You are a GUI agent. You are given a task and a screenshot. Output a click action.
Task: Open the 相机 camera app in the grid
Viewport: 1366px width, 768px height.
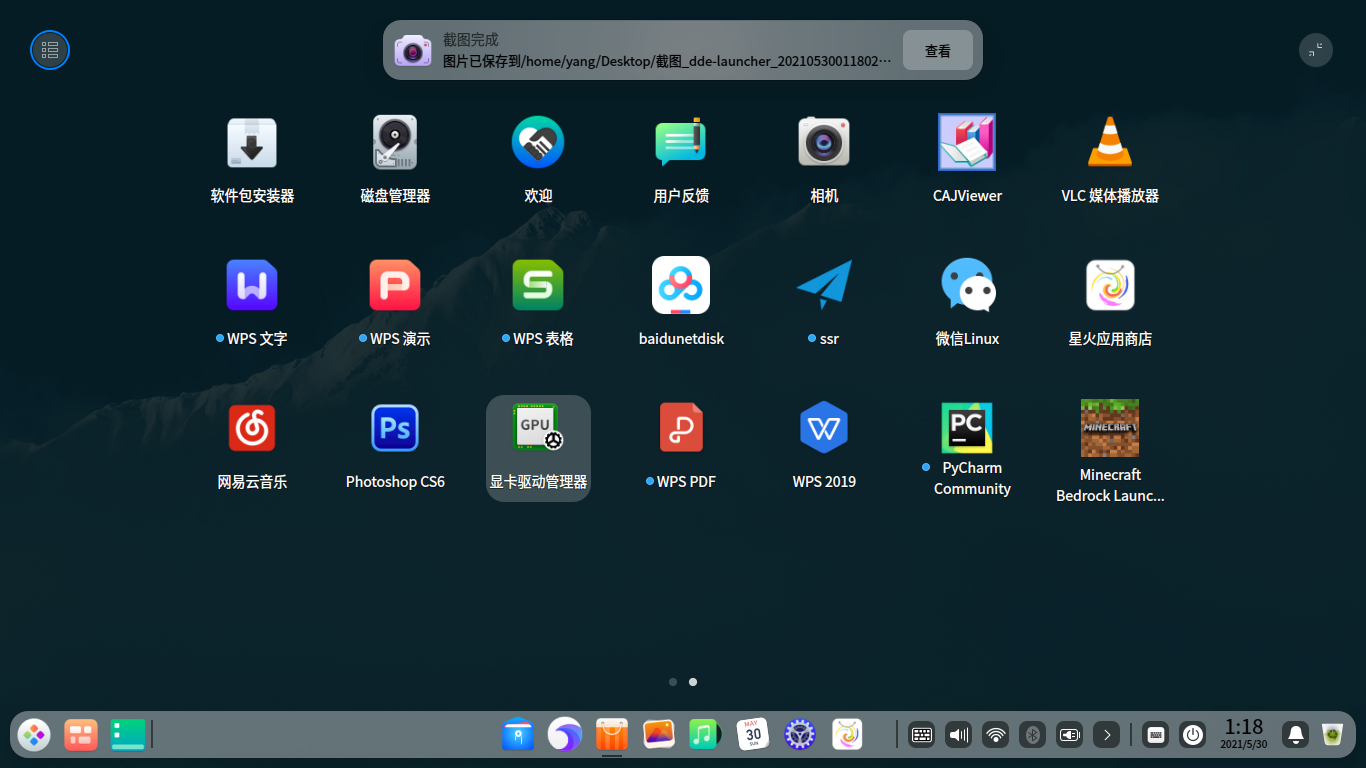(824, 142)
